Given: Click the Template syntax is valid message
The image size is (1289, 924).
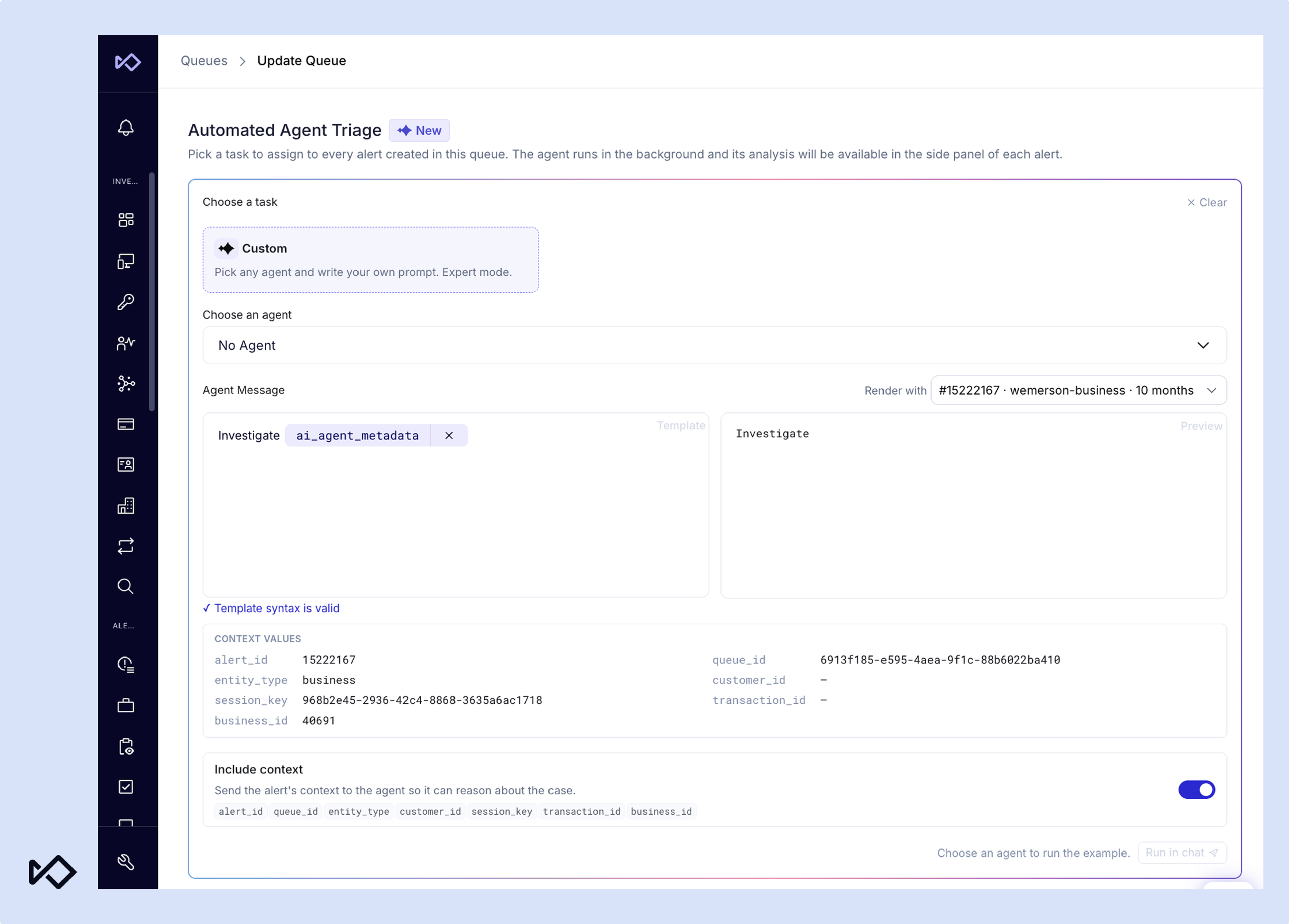Looking at the screenshot, I should (271, 608).
